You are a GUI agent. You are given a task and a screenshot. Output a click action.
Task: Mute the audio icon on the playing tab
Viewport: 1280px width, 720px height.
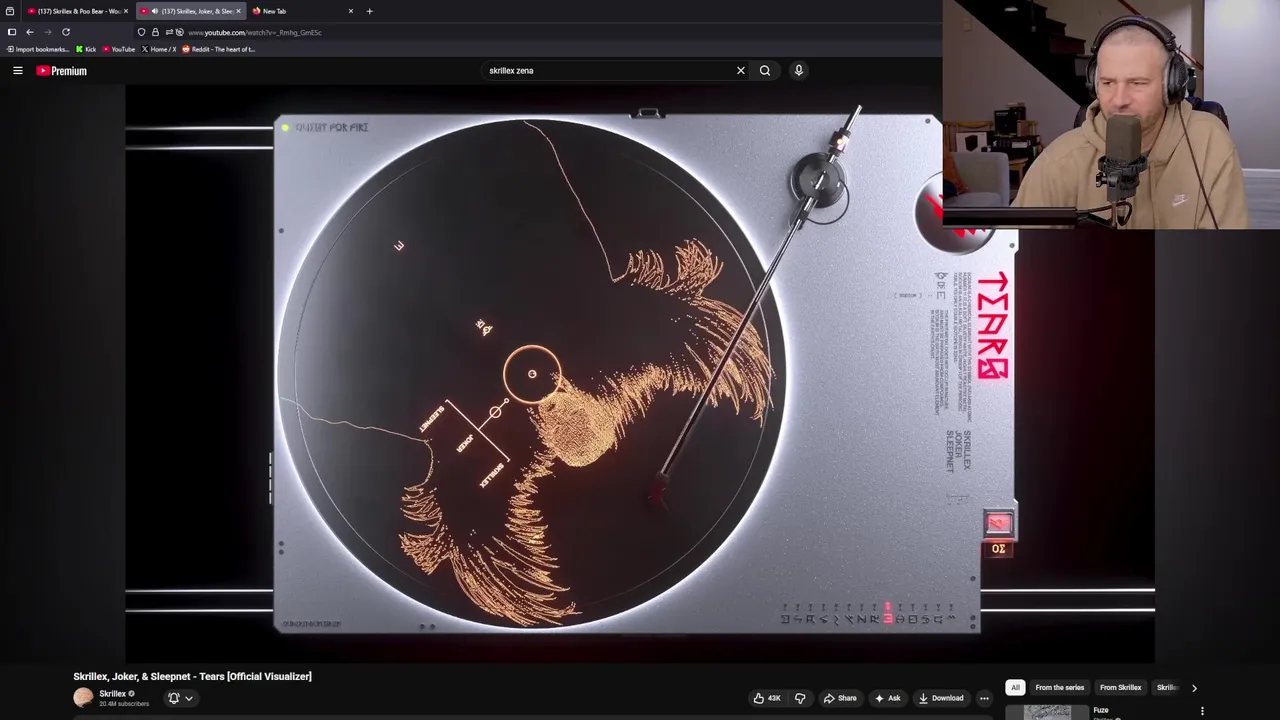coord(155,11)
